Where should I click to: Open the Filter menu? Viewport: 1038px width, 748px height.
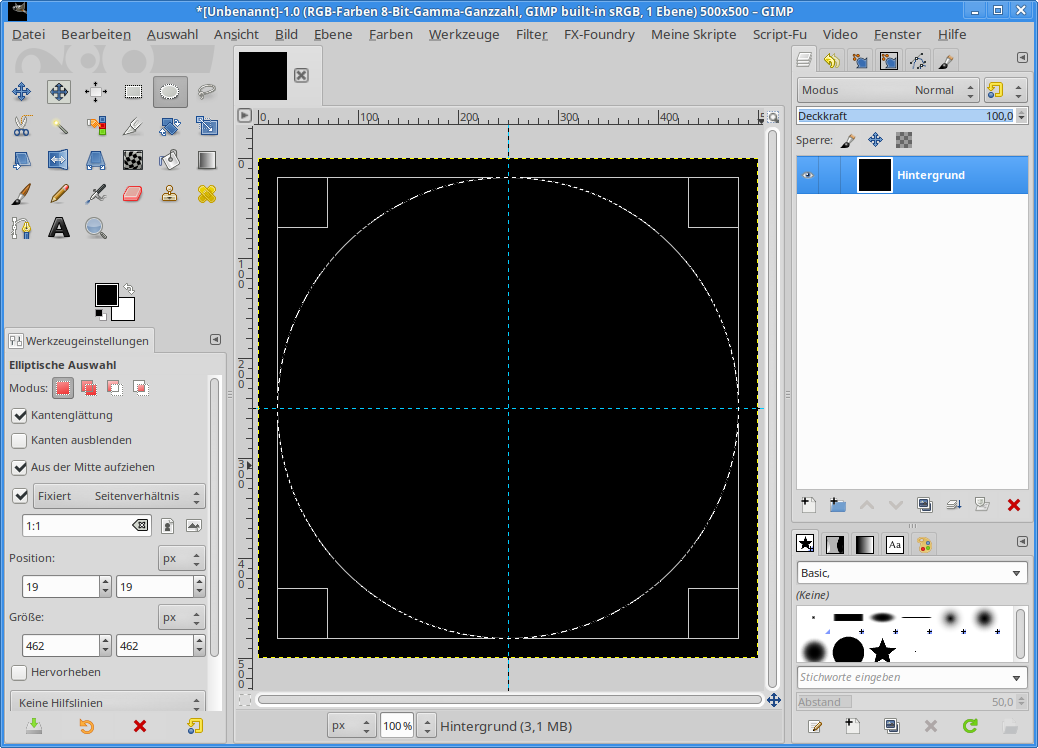tap(531, 34)
